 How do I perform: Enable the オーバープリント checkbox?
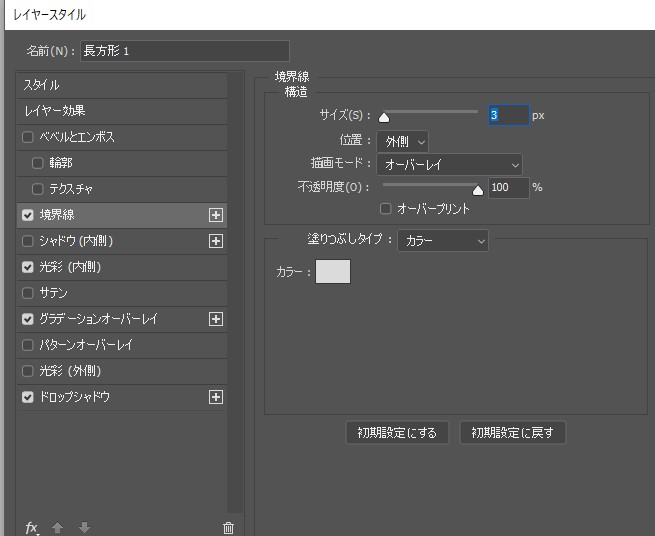click(386, 209)
